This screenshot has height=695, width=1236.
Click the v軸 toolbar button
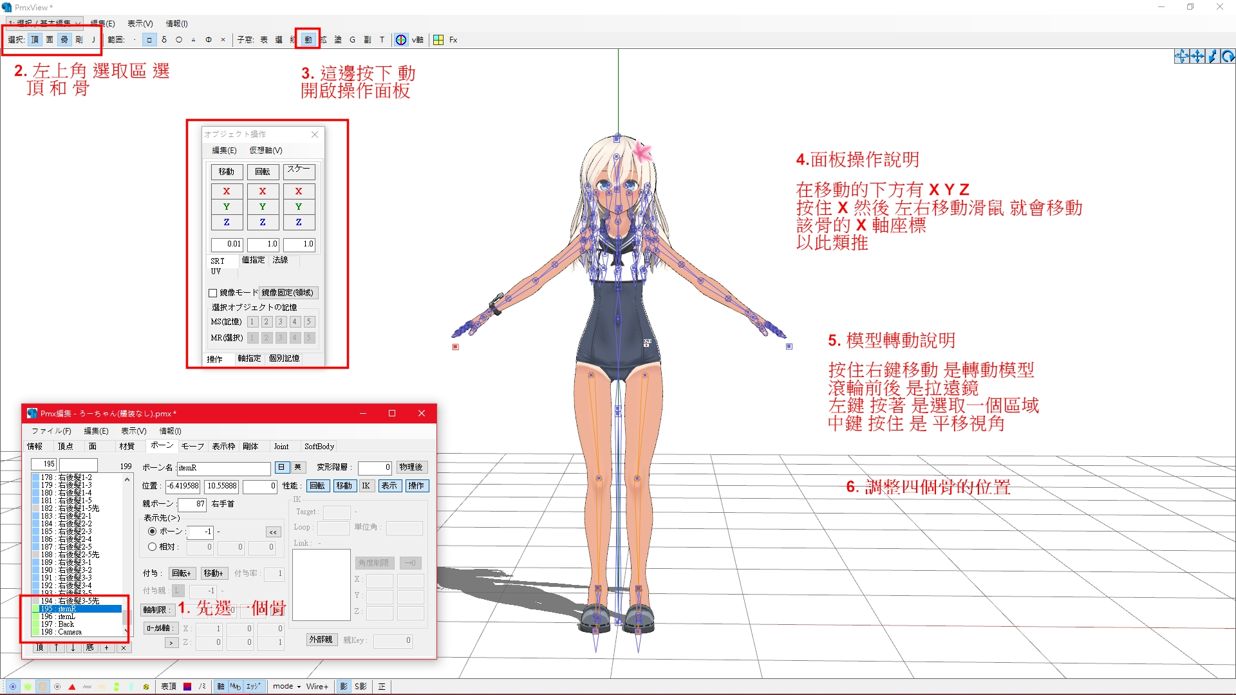click(x=416, y=40)
